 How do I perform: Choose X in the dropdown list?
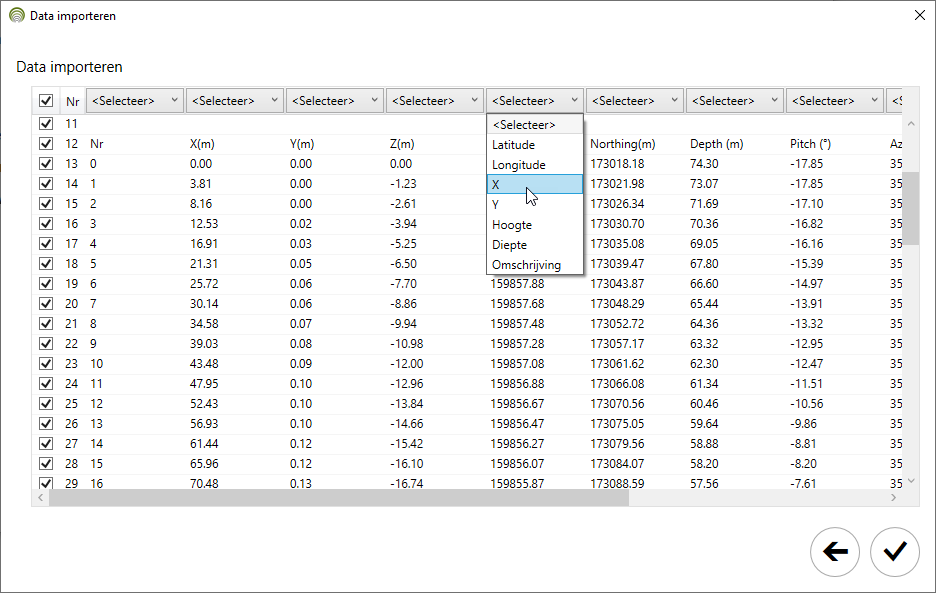535,185
